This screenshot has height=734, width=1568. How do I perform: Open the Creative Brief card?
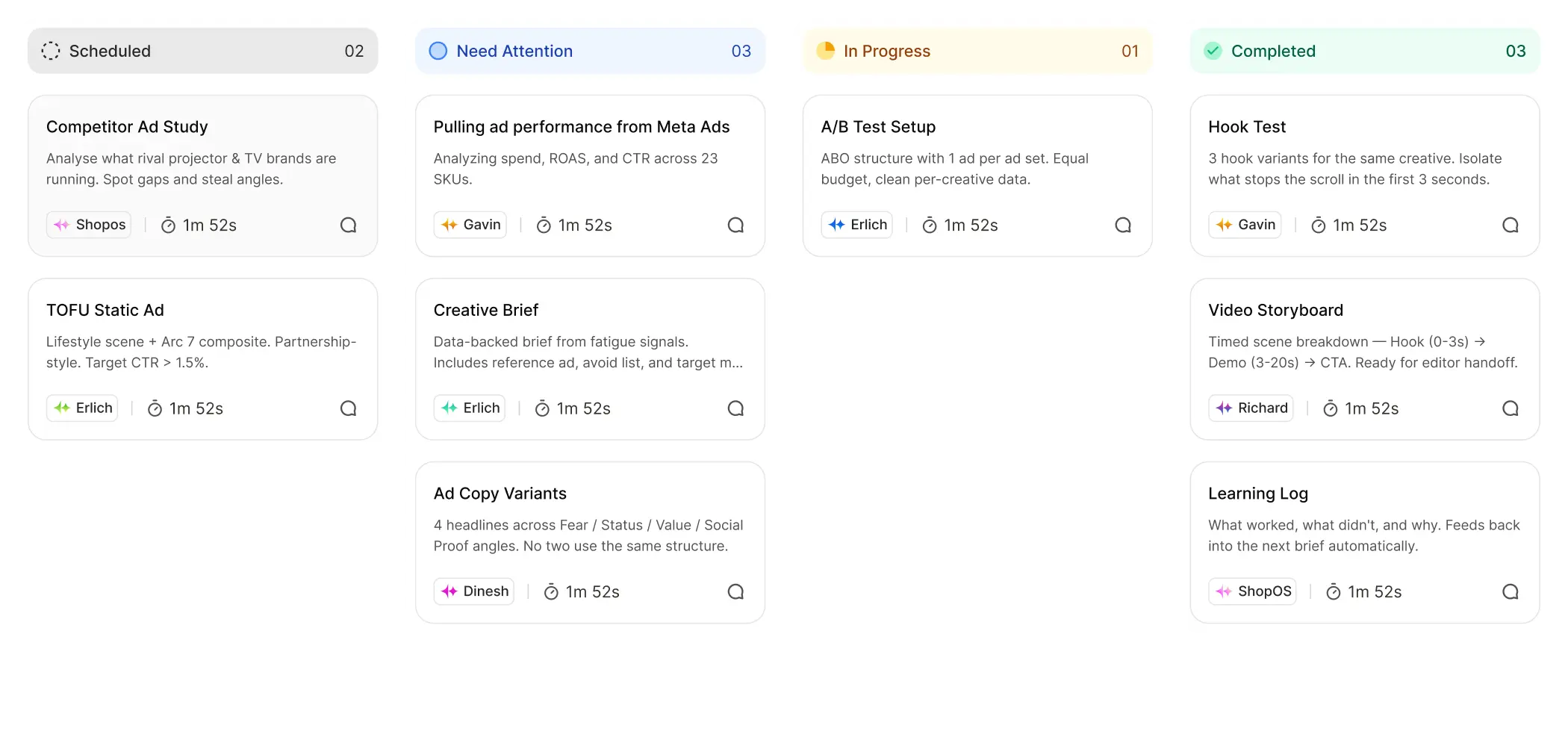tap(590, 359)
